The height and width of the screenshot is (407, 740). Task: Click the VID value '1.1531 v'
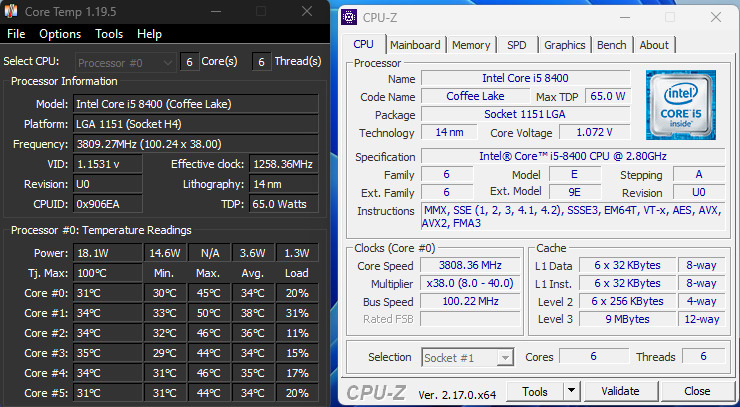click(108, 164)
